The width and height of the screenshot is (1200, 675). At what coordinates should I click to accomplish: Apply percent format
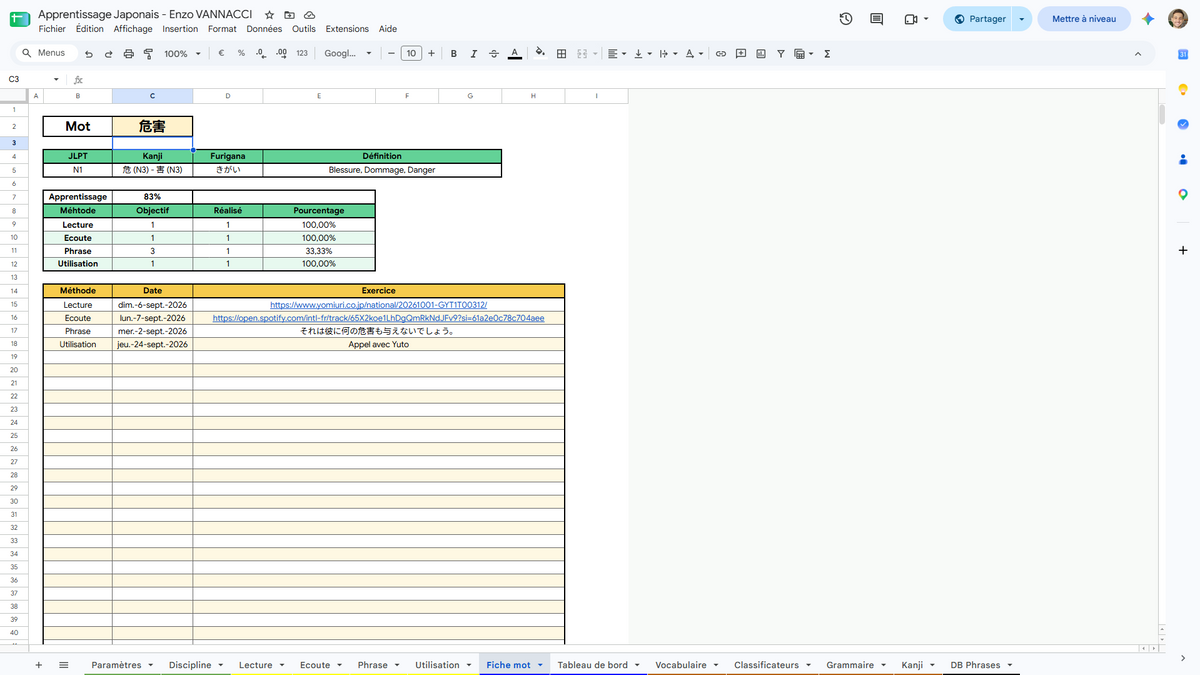[241, 54]
